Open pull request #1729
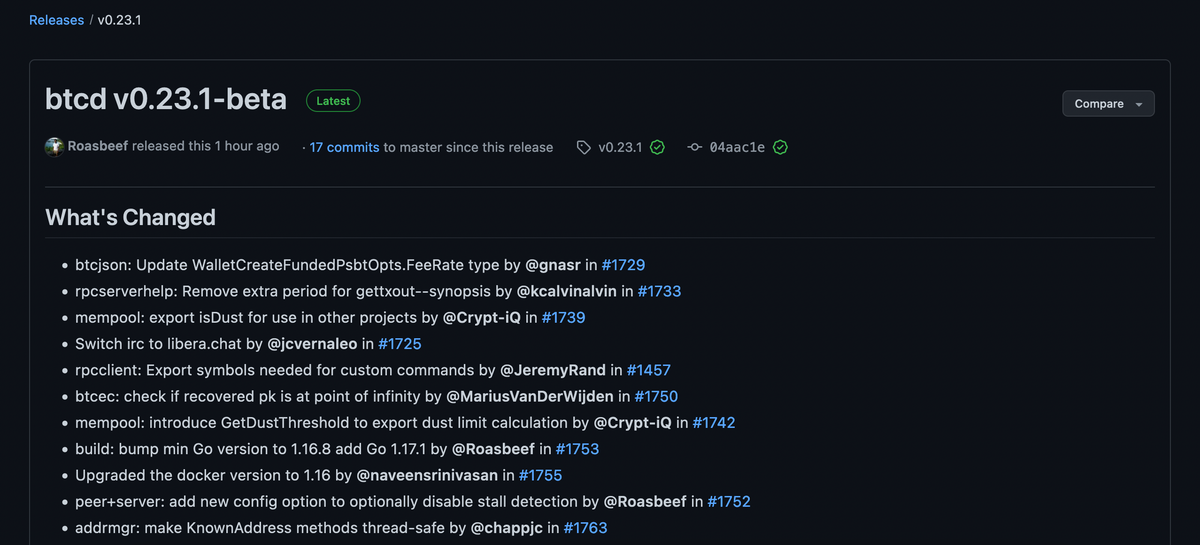Screen dimensions: 1200x545 [623, 265]
